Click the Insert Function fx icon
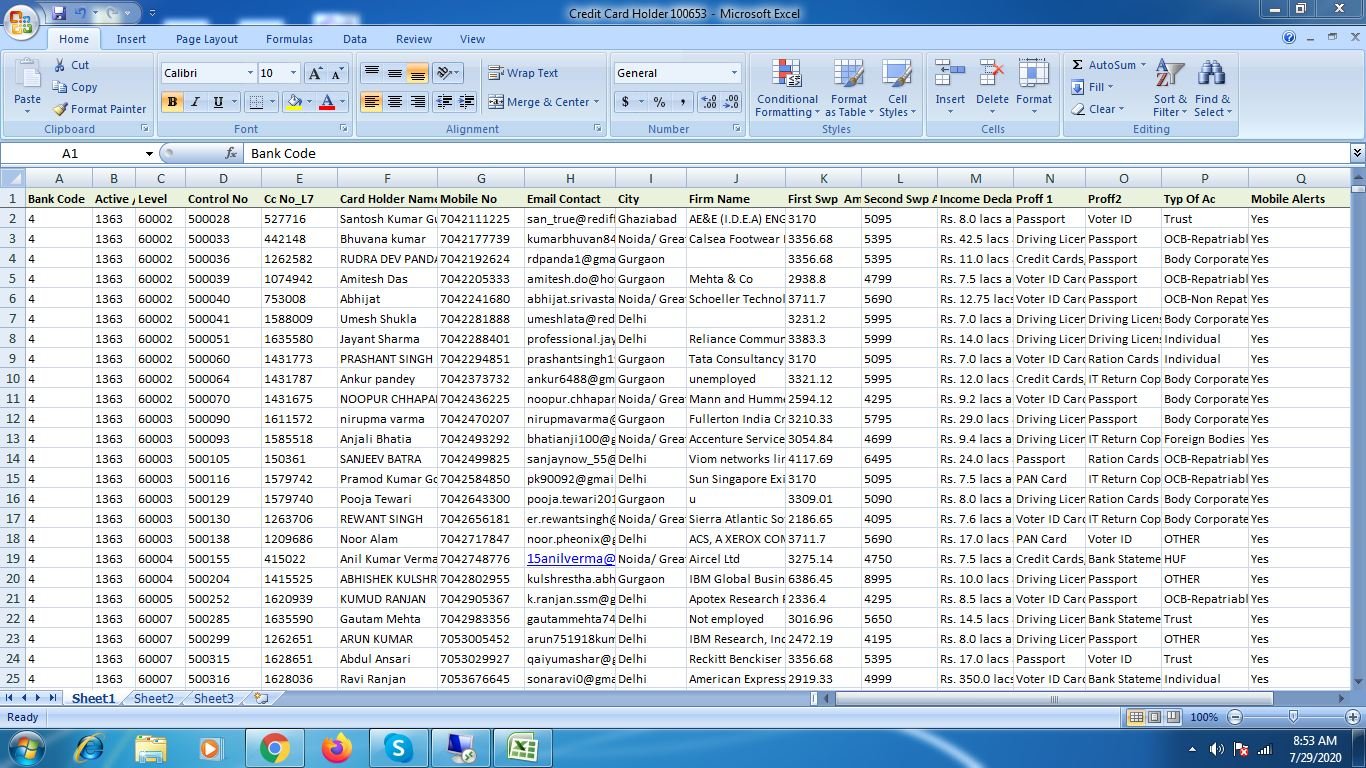The width and height of the screenshot is (1366, 768). point(231,154)
